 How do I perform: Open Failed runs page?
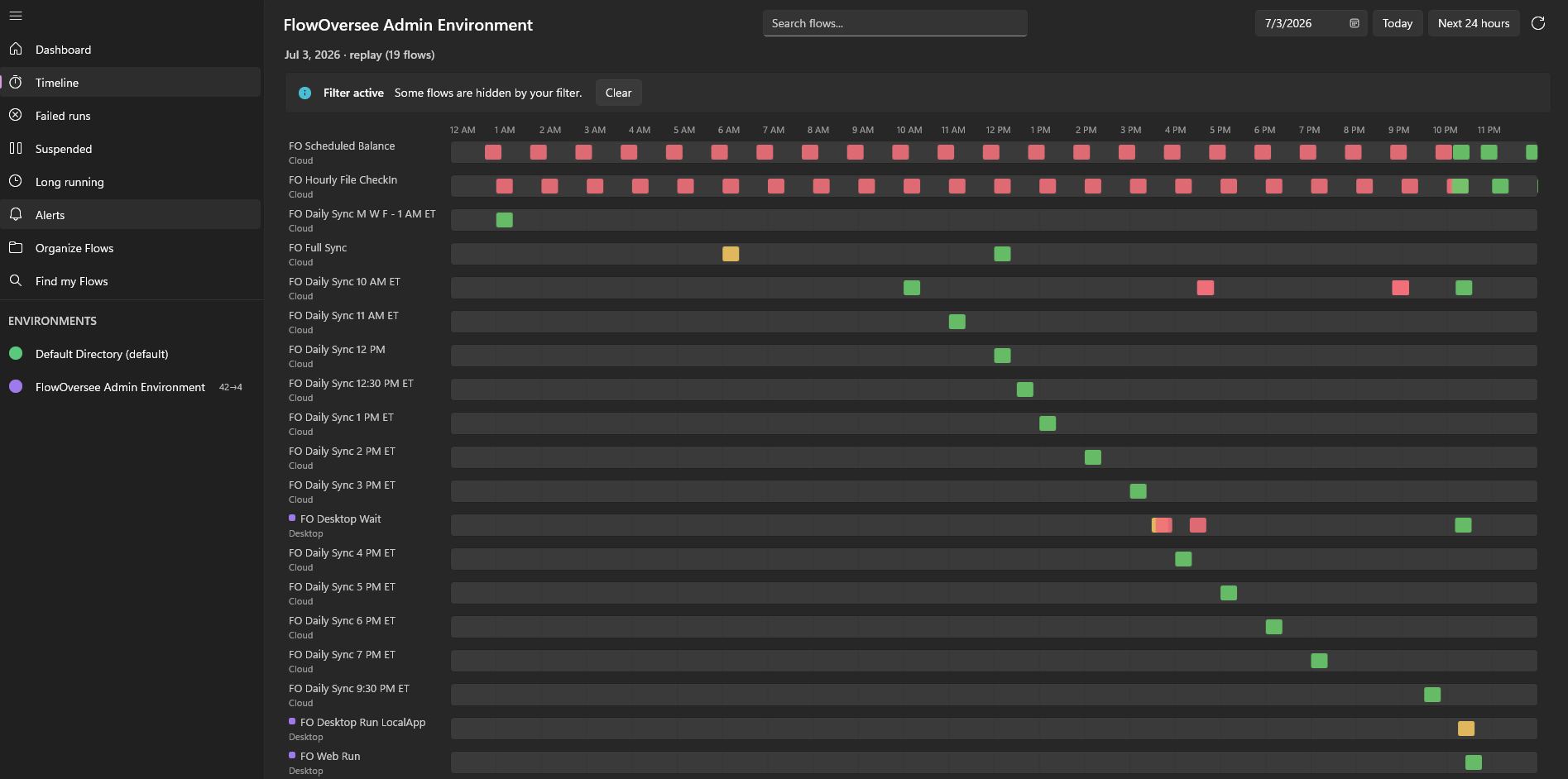pyautogui.click(x=130, y=116)
